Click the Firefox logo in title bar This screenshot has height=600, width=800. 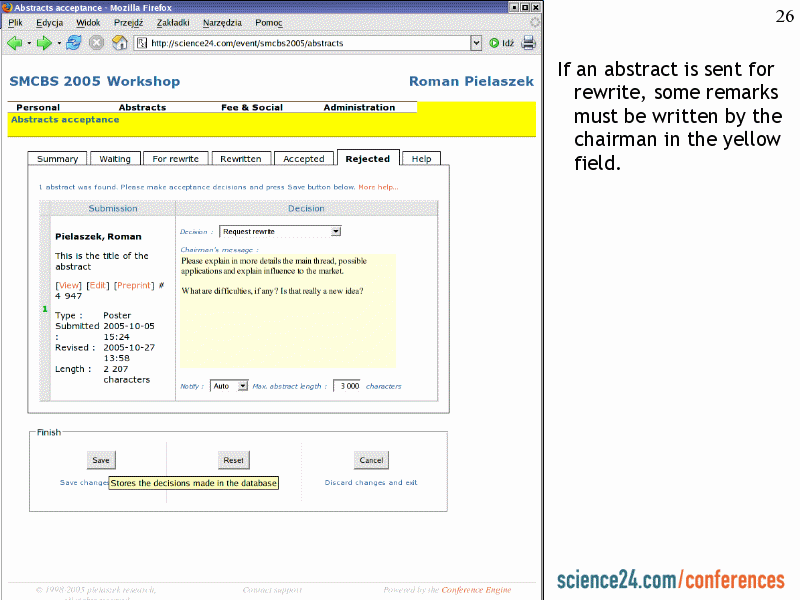tap(7, 7)
